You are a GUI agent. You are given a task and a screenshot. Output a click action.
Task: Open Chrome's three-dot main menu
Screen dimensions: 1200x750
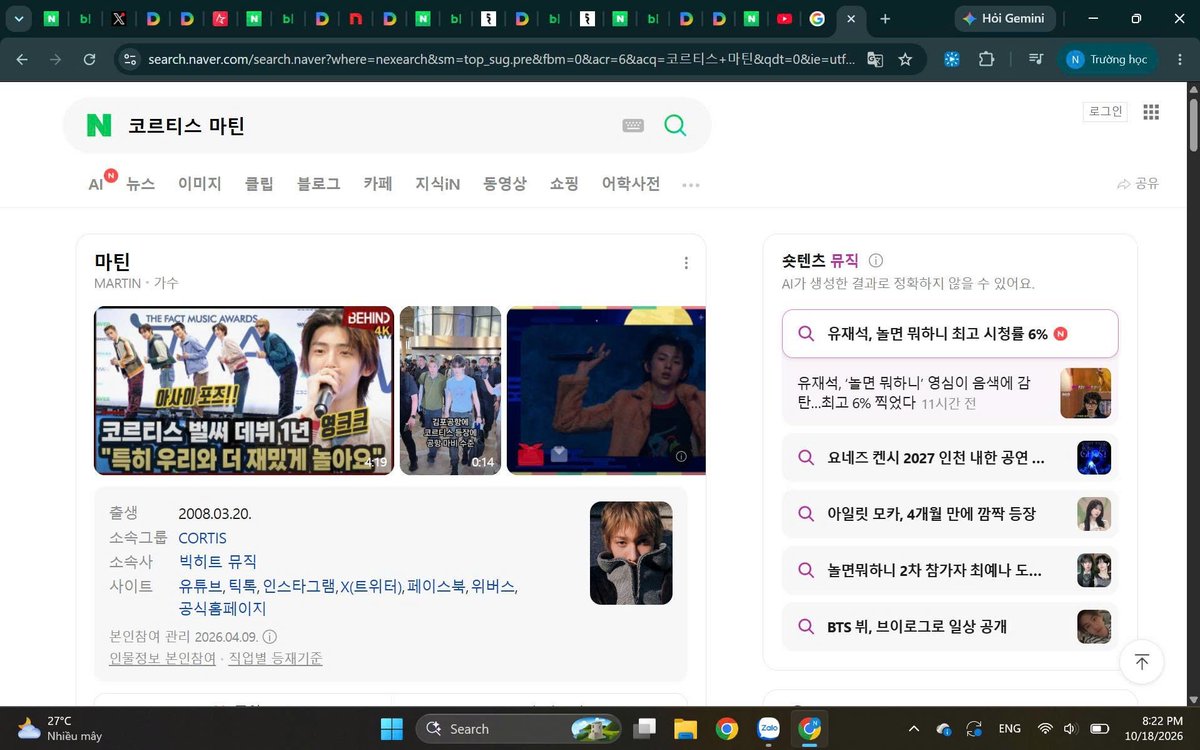(x=1179, y=60)
